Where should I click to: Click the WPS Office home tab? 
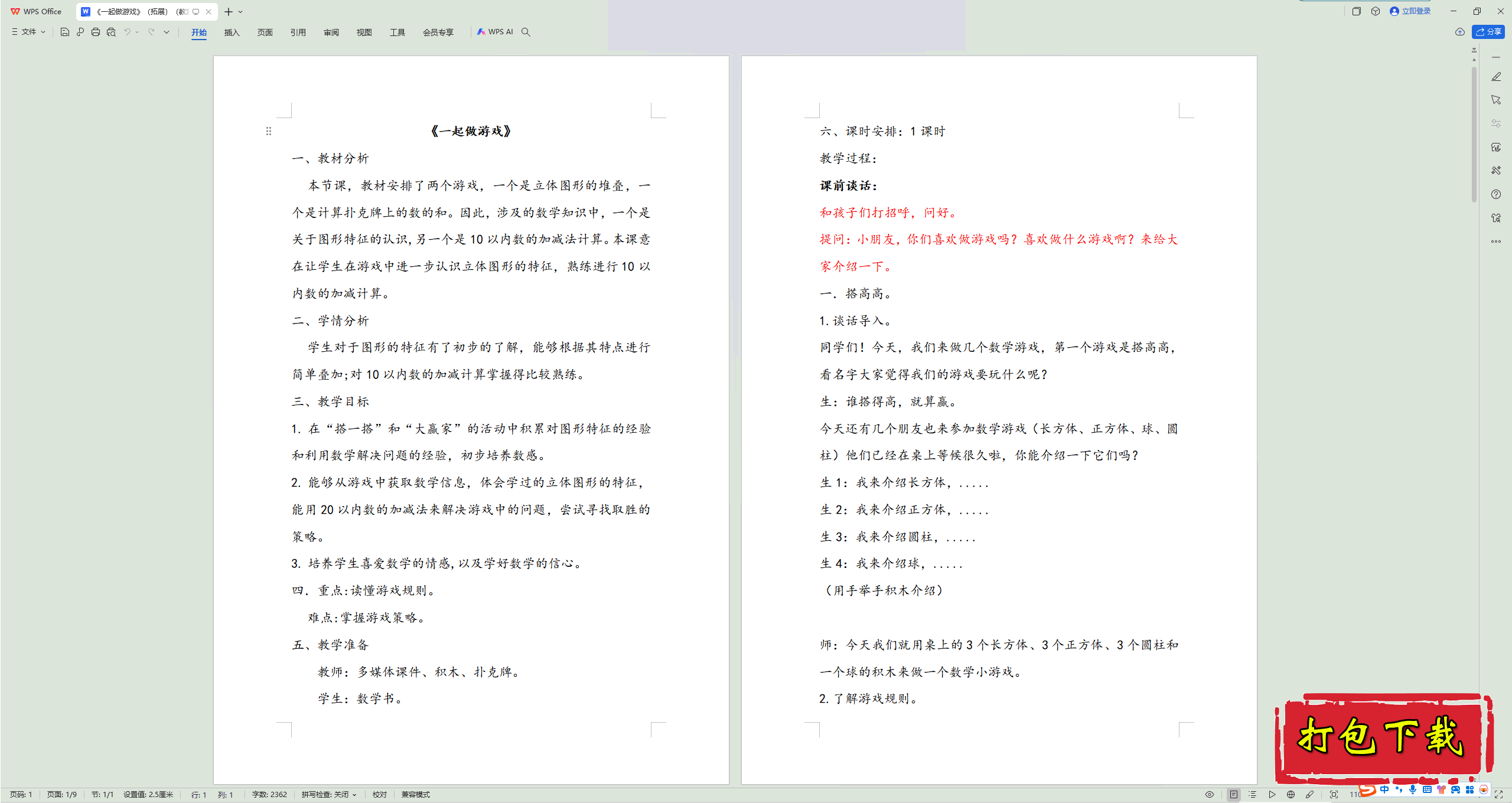[37, 11]
